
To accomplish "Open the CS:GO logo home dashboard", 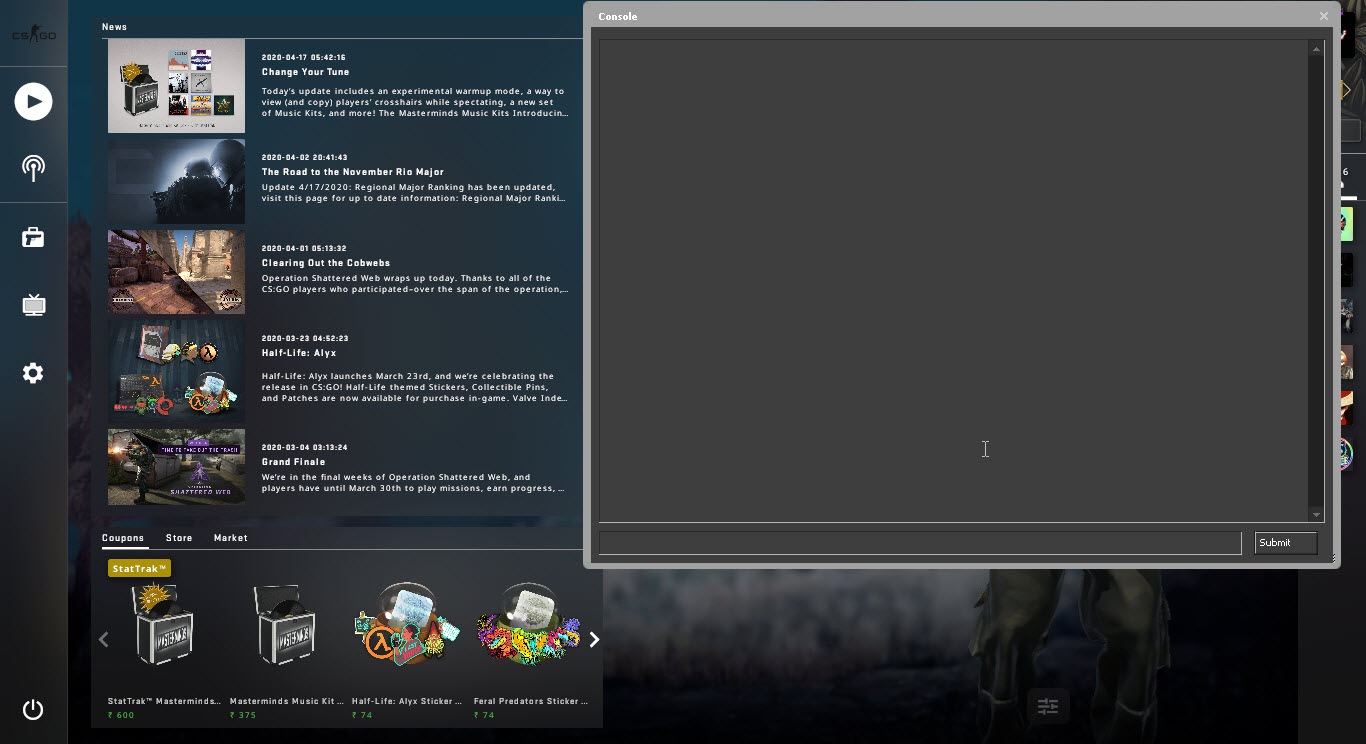I will (x=33, y=35).
